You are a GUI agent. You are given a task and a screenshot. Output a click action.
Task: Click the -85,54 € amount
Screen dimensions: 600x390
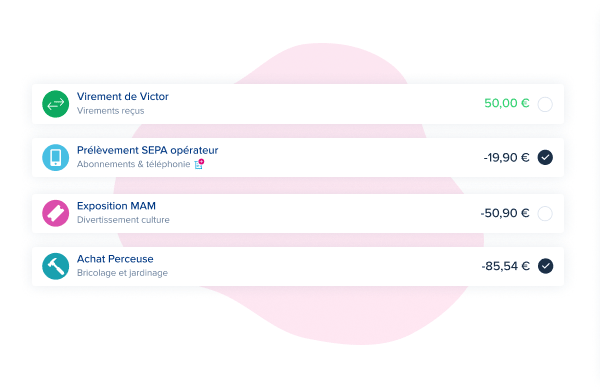coord(505,266)
